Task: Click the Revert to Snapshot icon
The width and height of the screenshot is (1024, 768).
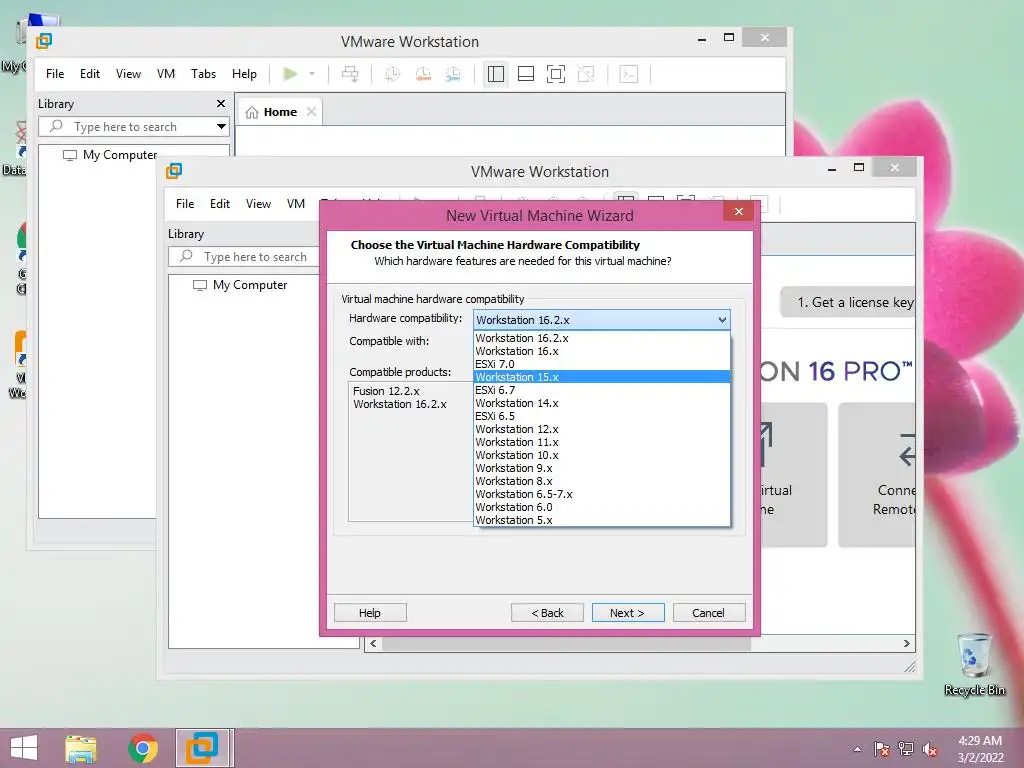Action: click(x=423, y=74)
